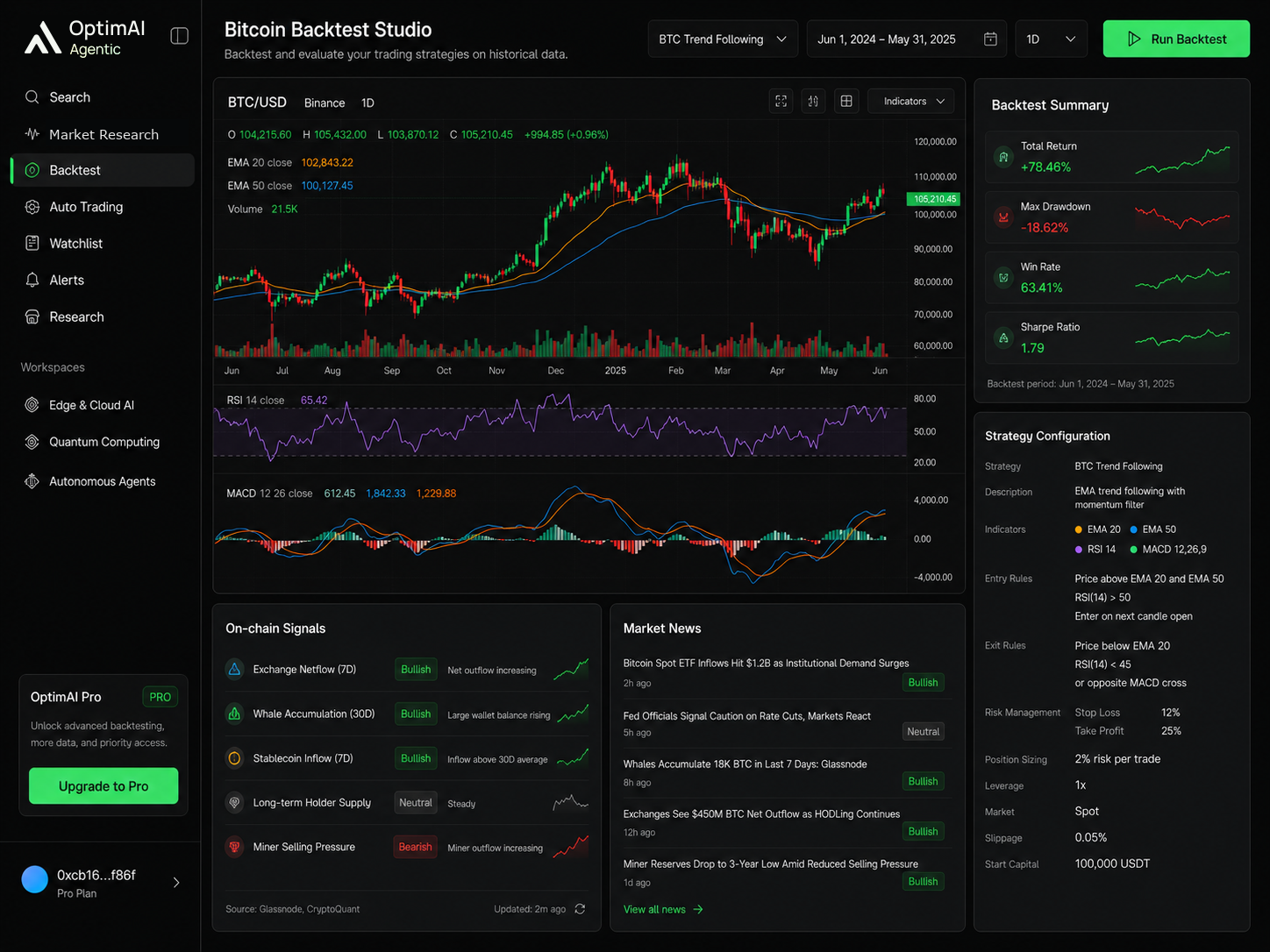The width and height of the screenshot is (1270, 952).
Task: Click the chart grid layout icon
Action: 846,102
